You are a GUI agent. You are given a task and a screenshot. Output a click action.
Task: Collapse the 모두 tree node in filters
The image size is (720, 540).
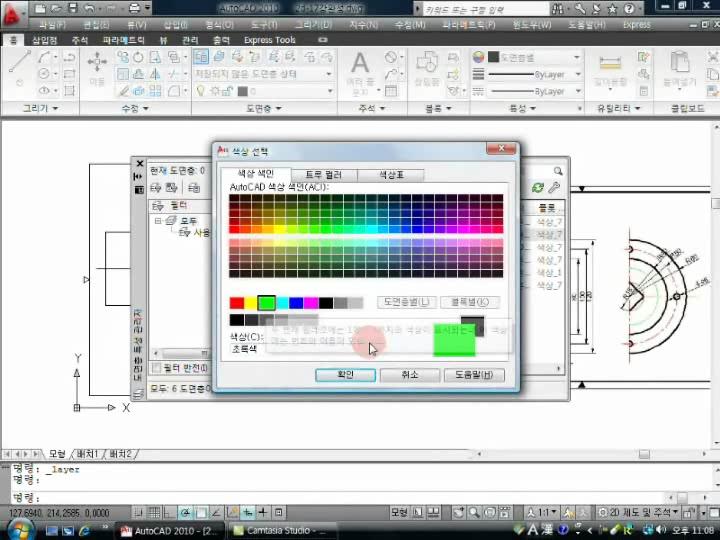pyautogui.click(x=158, y=221)
